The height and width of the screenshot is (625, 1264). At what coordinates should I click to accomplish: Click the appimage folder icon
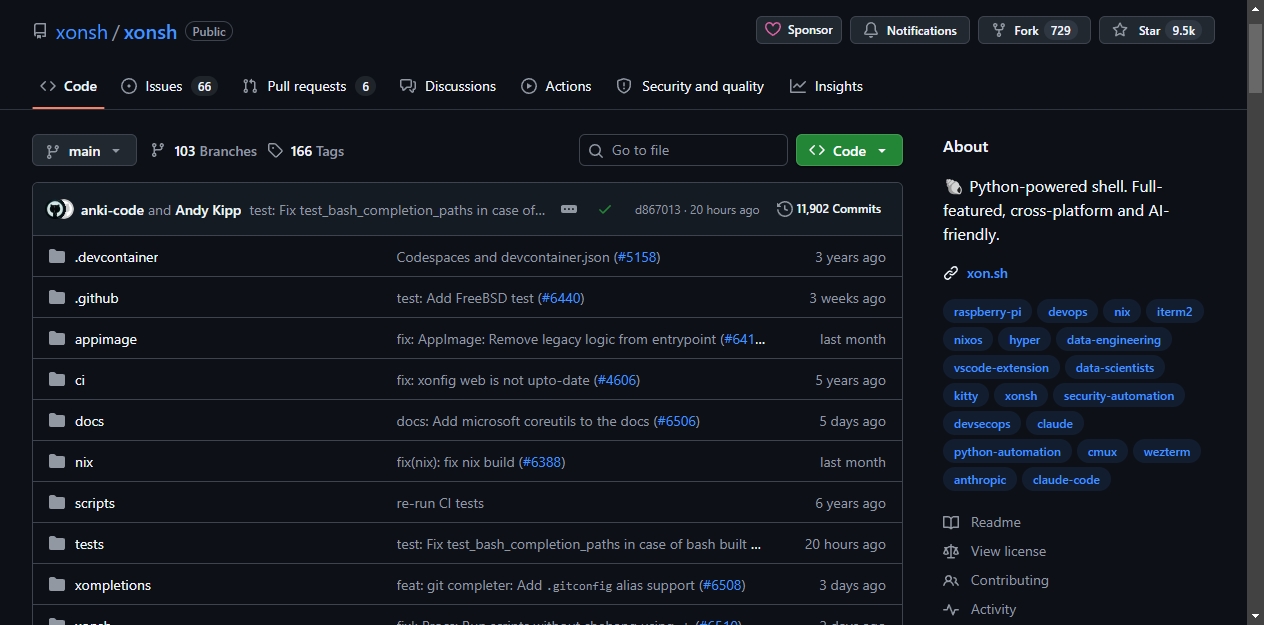57,339
